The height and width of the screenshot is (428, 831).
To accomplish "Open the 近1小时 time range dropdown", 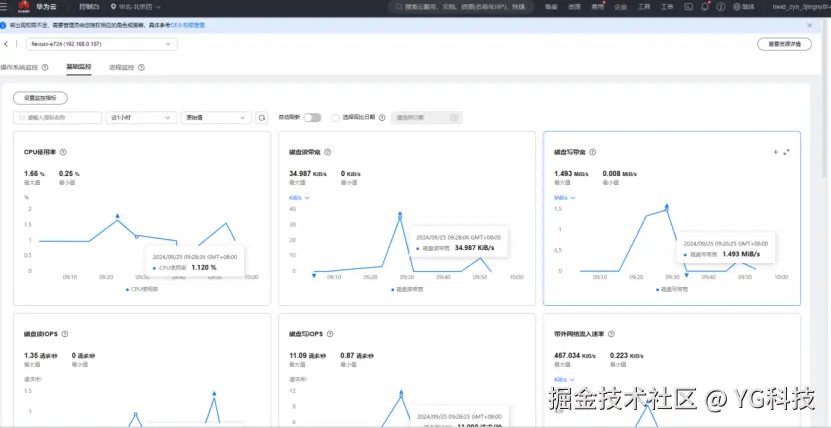I will click(141, 118).
